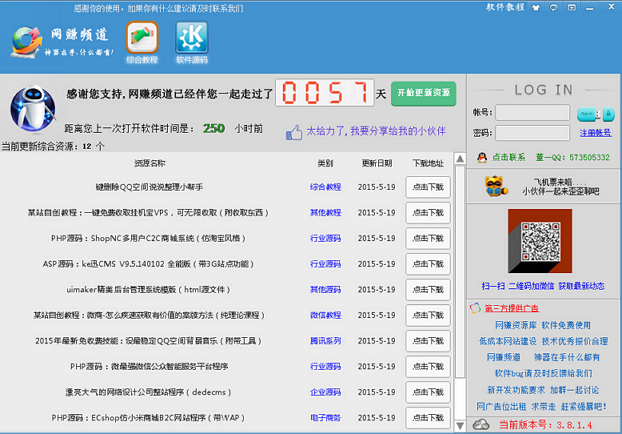Click the share link 太给力了,我要分享给我的小伙伴
The width and height of the screenshot is (622, 434).
click(x=376, y=131)
